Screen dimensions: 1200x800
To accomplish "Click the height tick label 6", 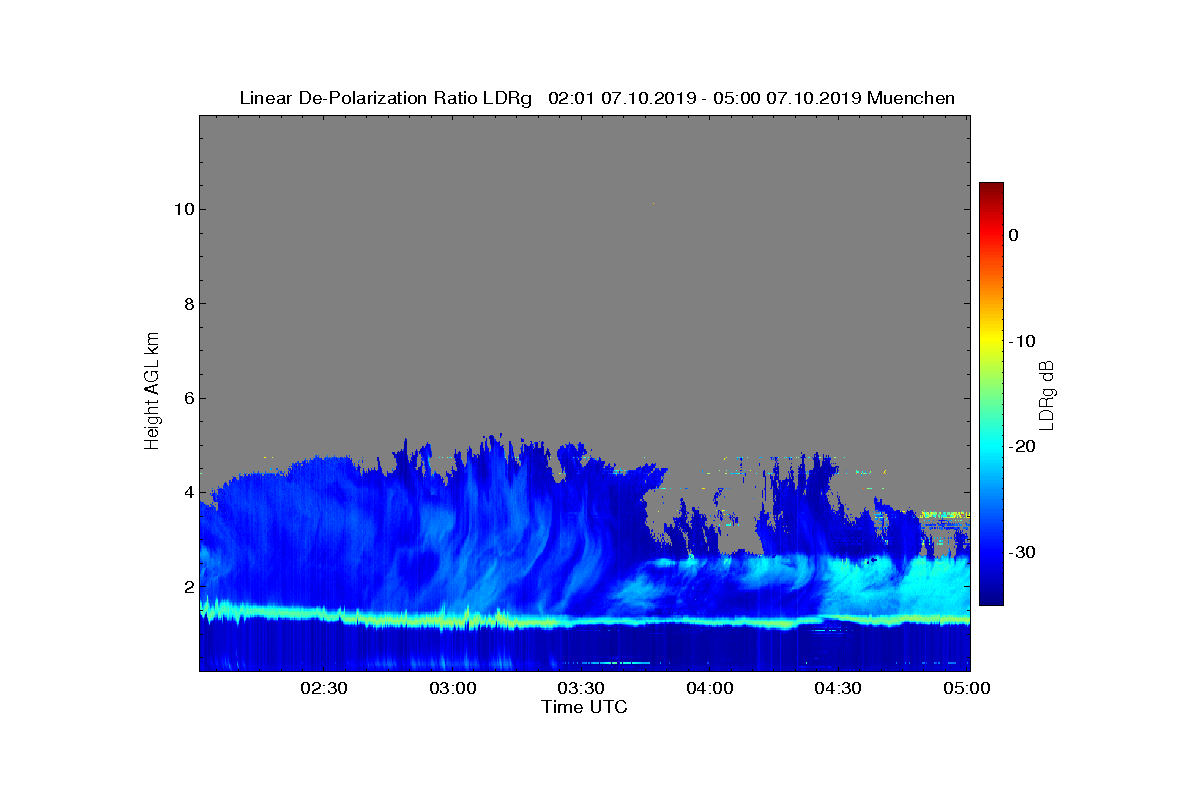I will point(187,398).
